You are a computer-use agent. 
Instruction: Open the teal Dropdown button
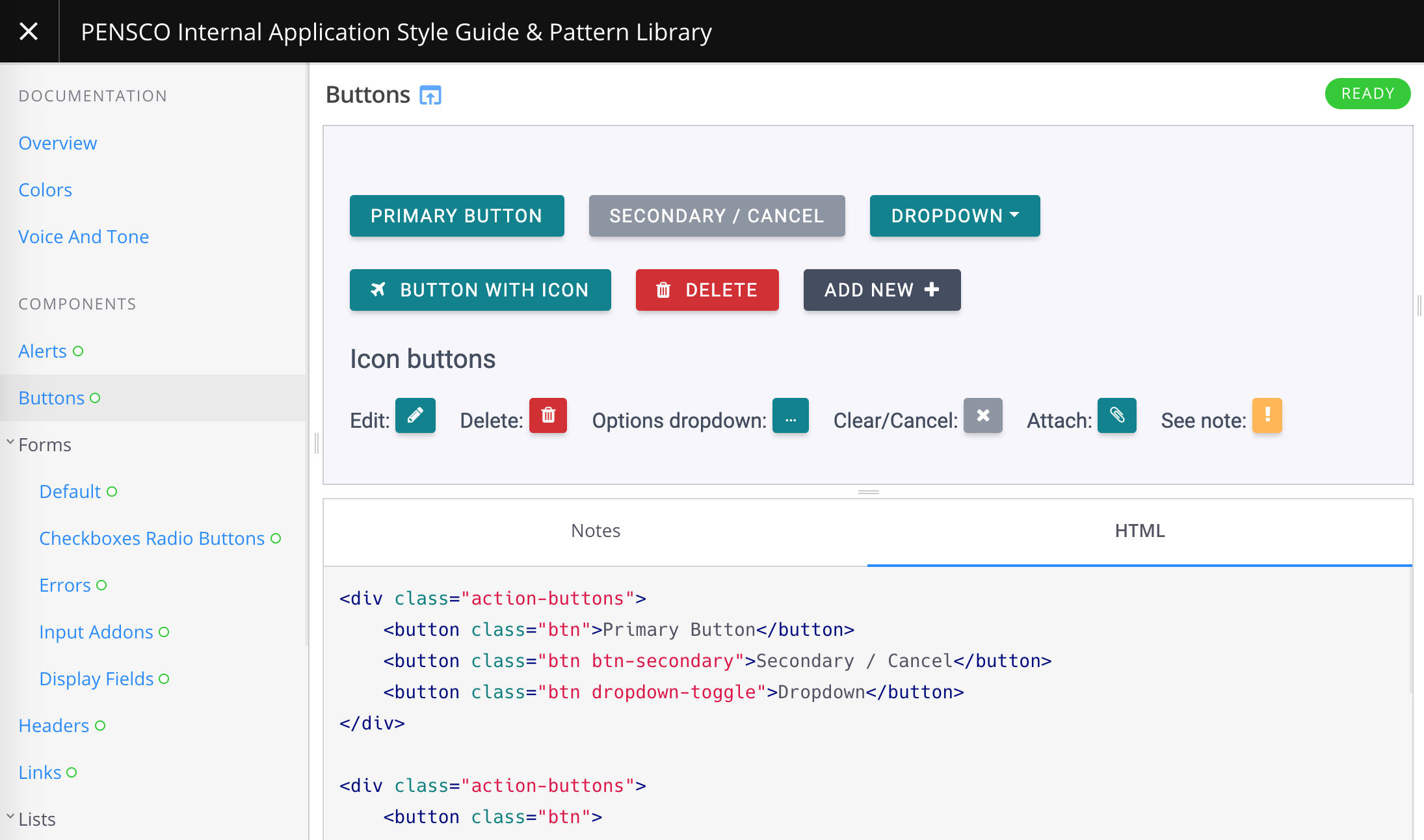click(x=955, y=216)
